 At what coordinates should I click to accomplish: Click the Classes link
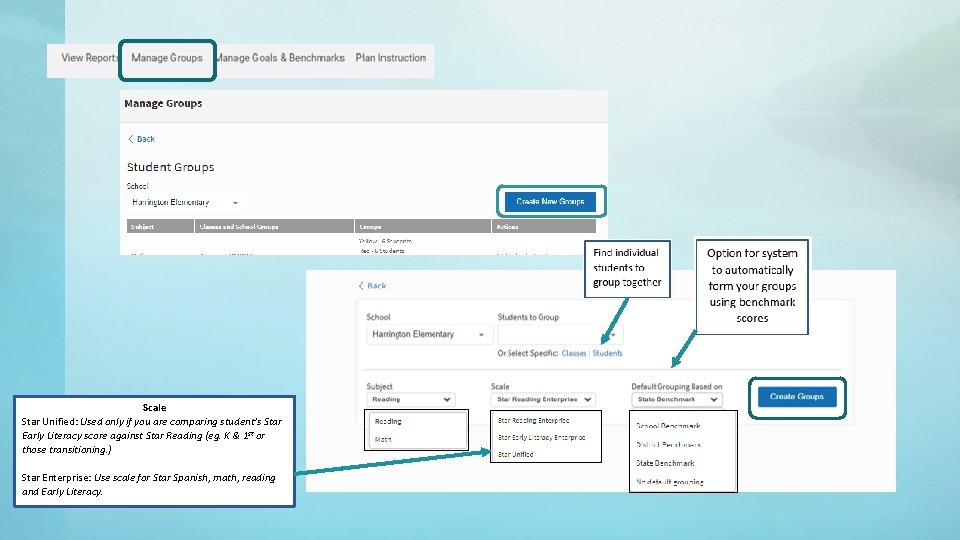click(x=574, y=353)
